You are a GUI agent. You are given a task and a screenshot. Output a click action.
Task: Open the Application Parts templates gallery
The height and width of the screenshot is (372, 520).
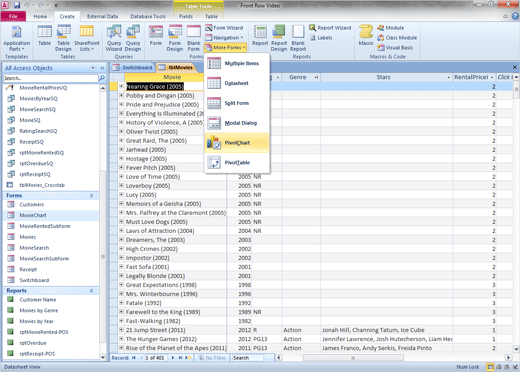[16, 38]
